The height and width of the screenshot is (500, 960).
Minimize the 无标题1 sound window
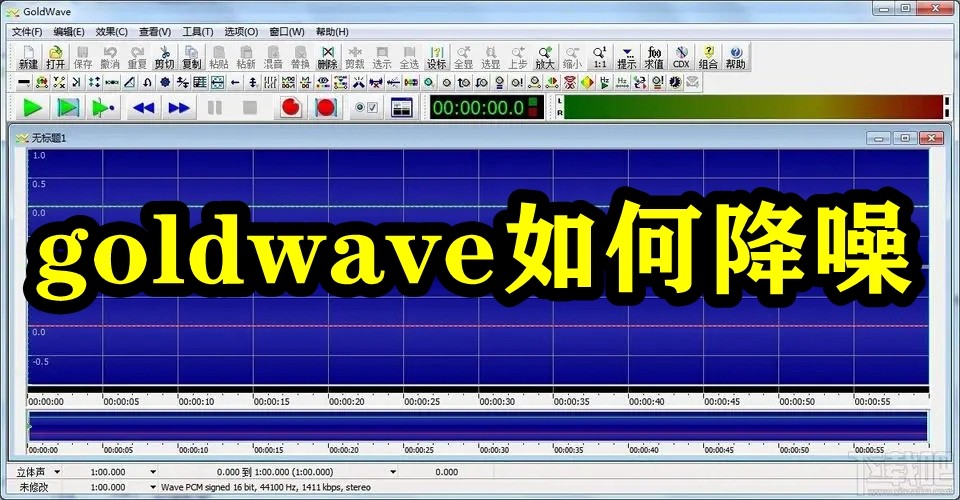[879, 138]
